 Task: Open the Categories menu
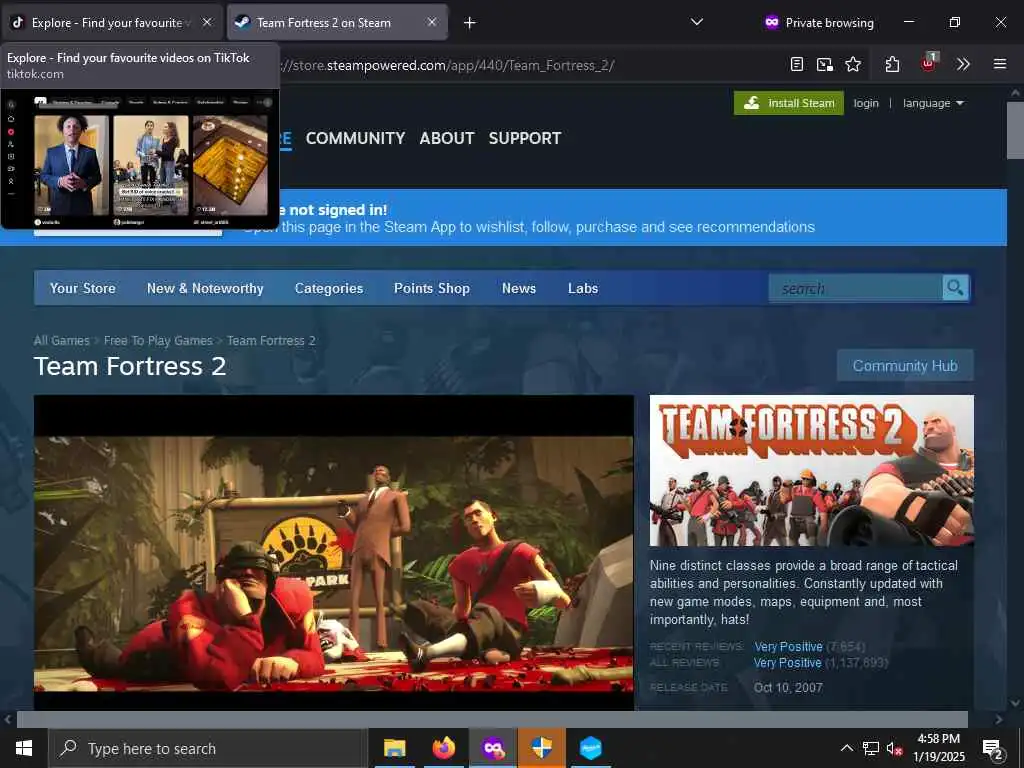tap(328, 288)
